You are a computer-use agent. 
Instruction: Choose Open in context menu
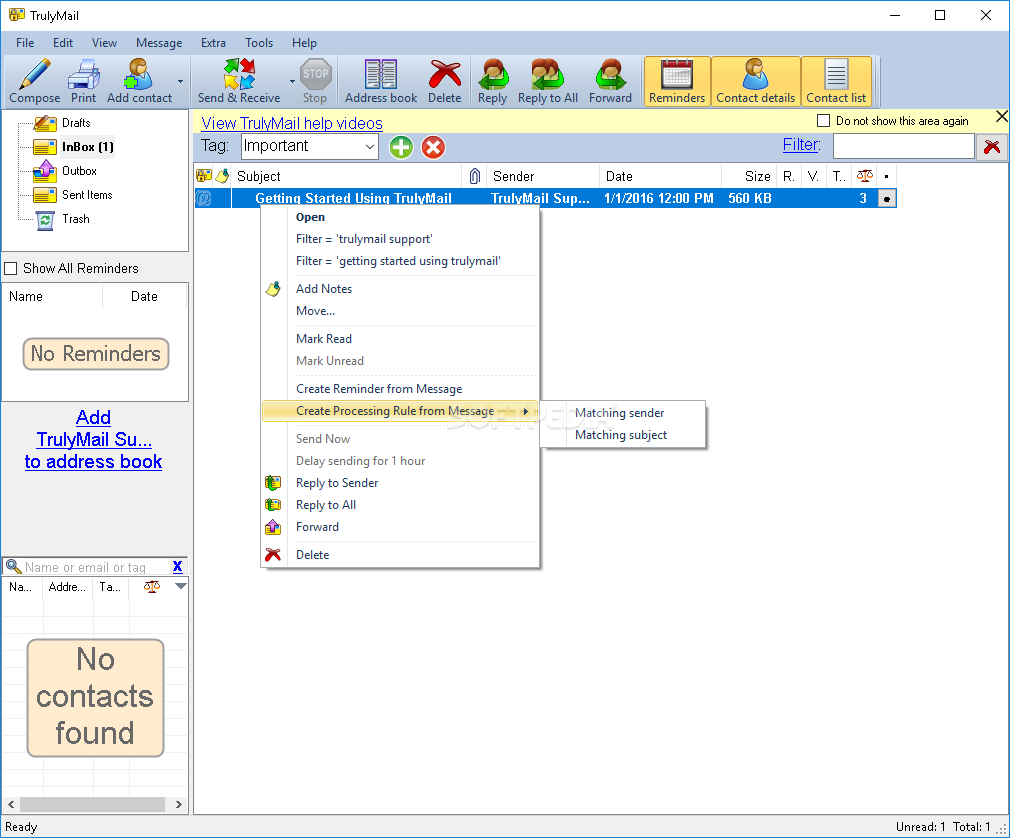(400, 217)
